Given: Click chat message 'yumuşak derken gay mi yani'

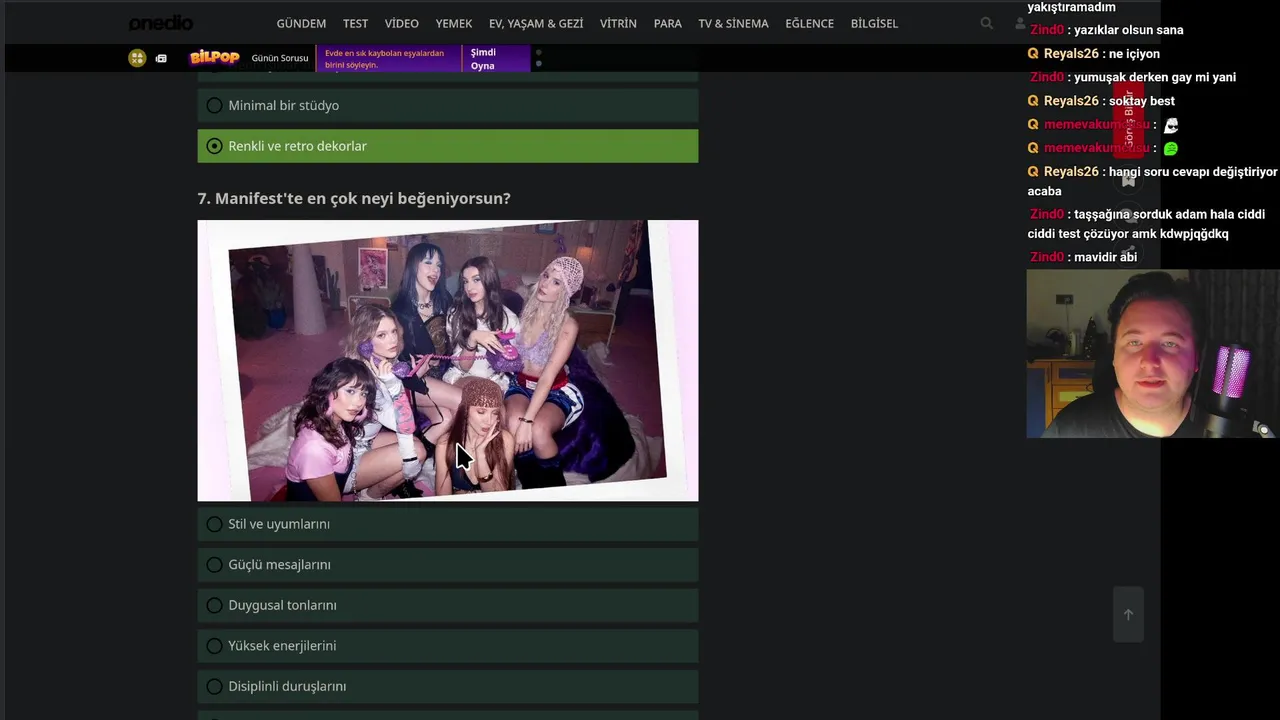Looking at the screenshot, I should (1154, 77).
